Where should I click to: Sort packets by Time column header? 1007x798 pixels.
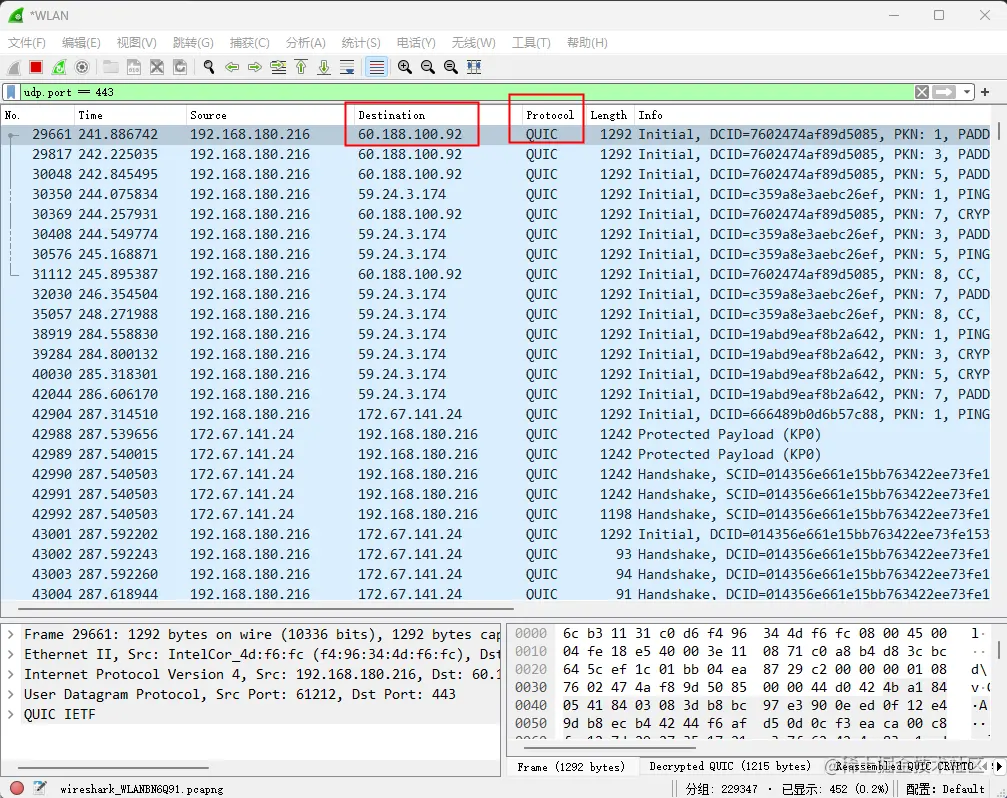(130, 115)
